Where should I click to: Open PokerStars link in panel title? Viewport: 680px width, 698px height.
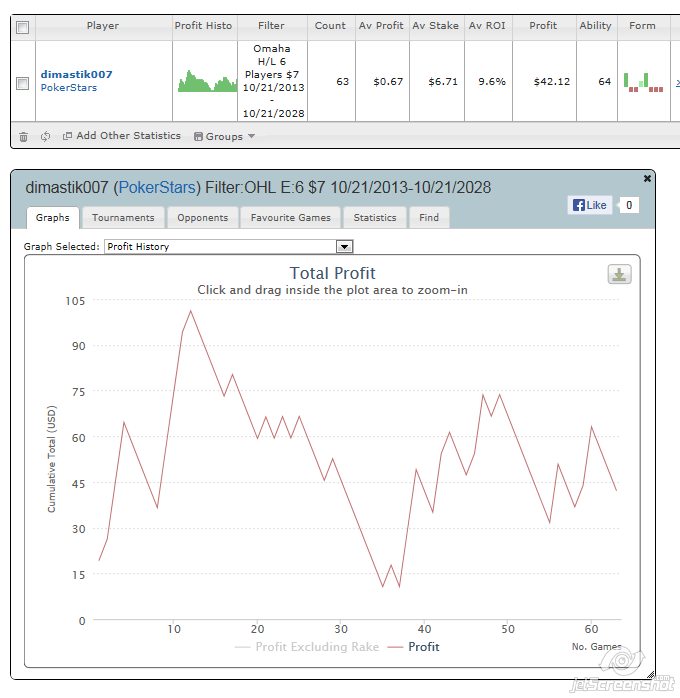coord(157,187)
